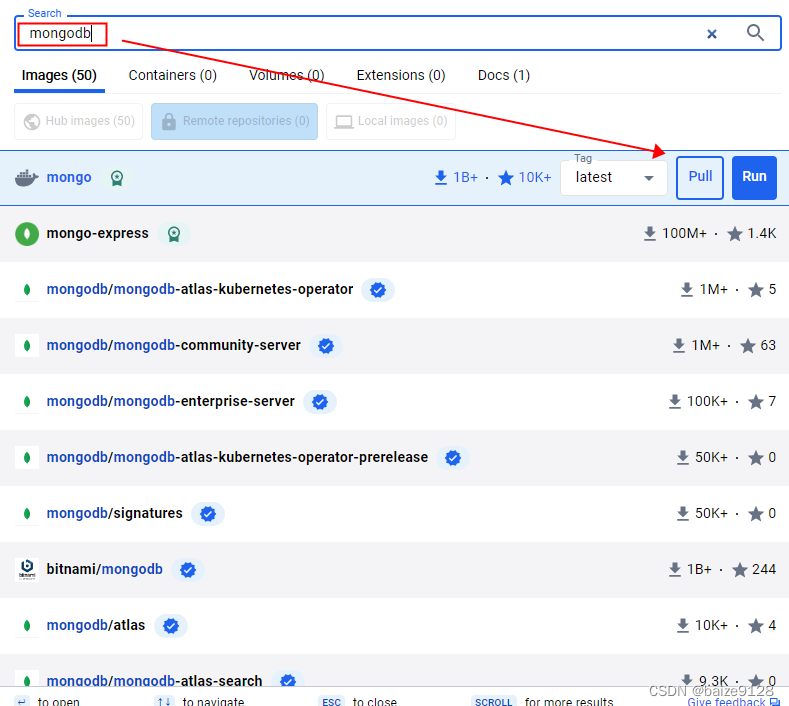The height and width of the screenshot is (706, 789).
Task: Open mongodb-atlas-kubernetes-operator-prerelease result
Action: [238, 457]
